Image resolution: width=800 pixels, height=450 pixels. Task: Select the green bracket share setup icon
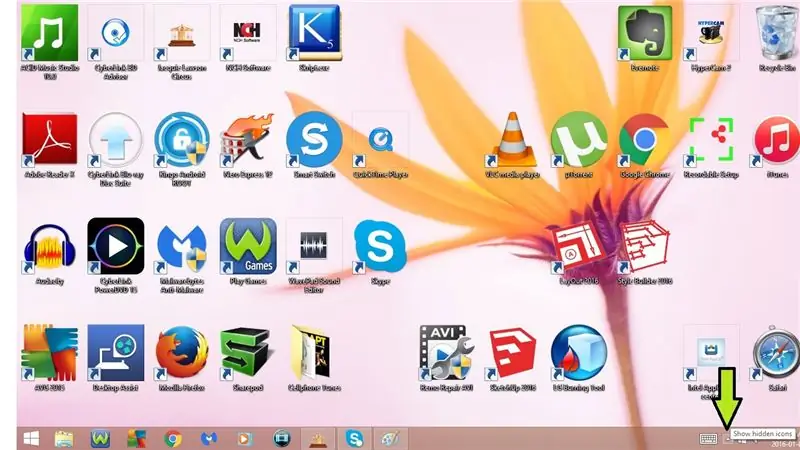pyautogui.click(x=711, y=140)
